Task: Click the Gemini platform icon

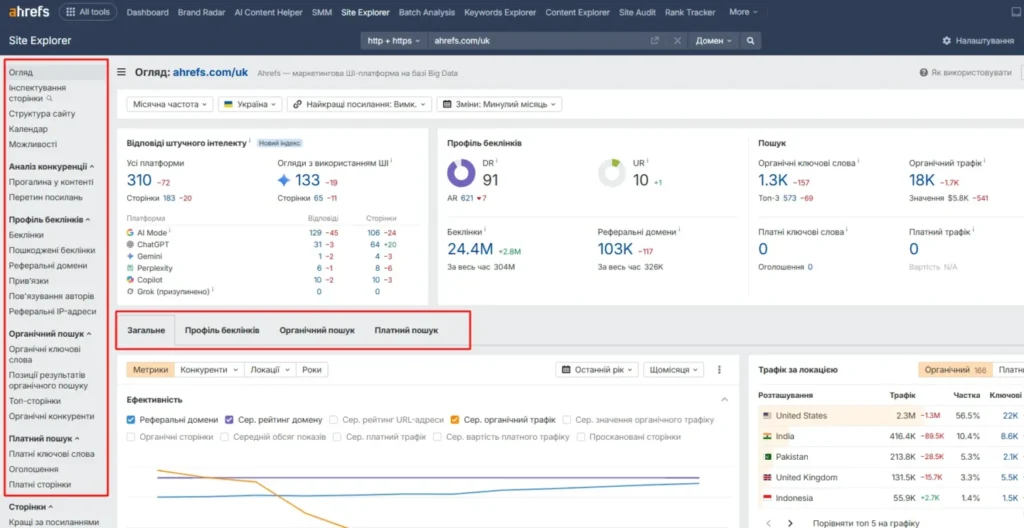Action: [131, 256]
